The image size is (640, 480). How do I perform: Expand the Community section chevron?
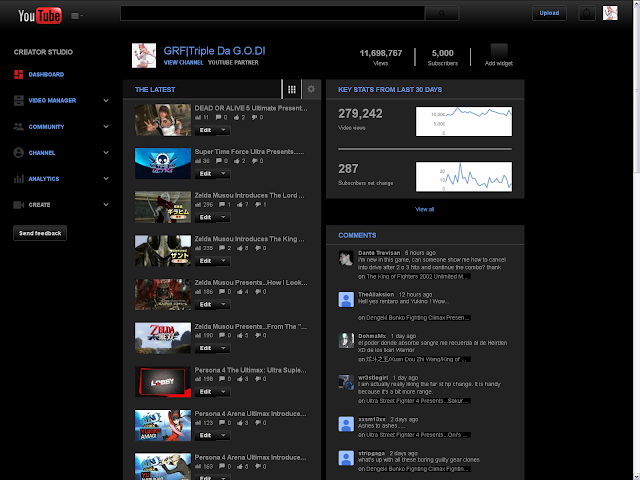pyautogui.click(x=106, y=127)
